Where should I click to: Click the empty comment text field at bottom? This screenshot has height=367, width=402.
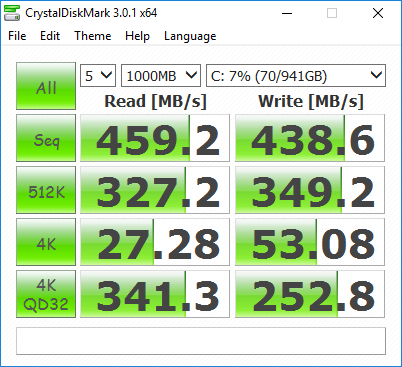201,341
